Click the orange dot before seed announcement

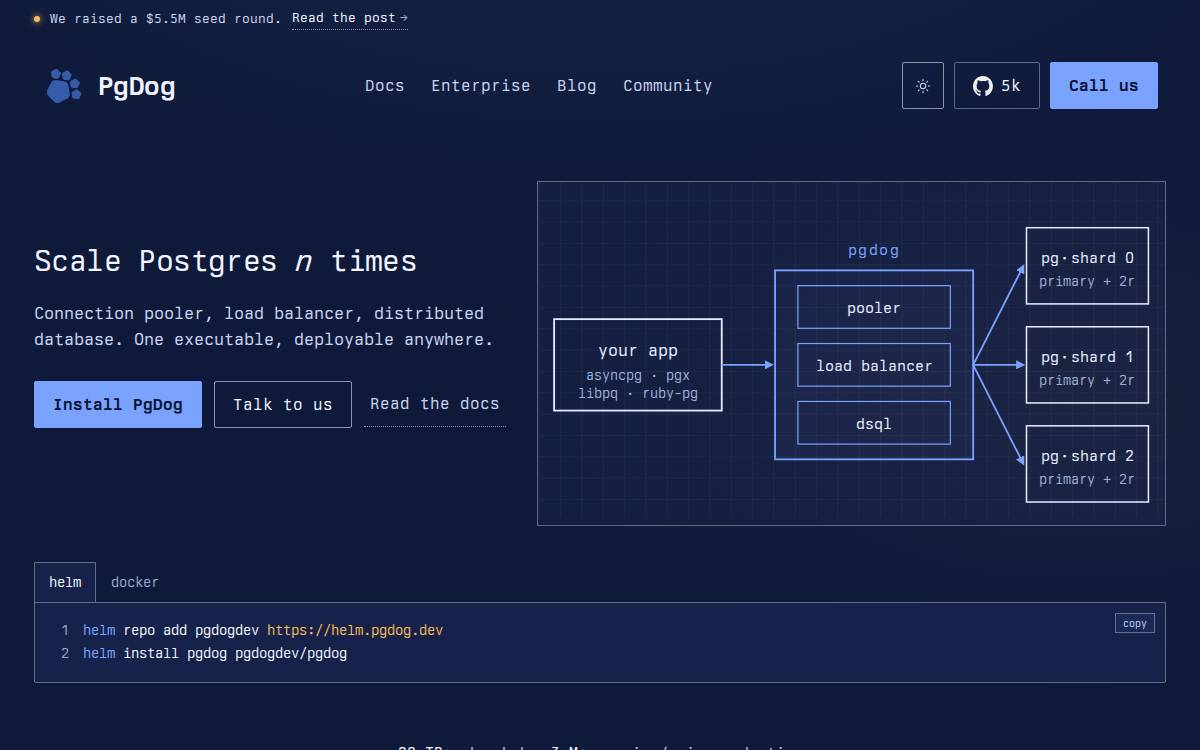coord(37,18)
